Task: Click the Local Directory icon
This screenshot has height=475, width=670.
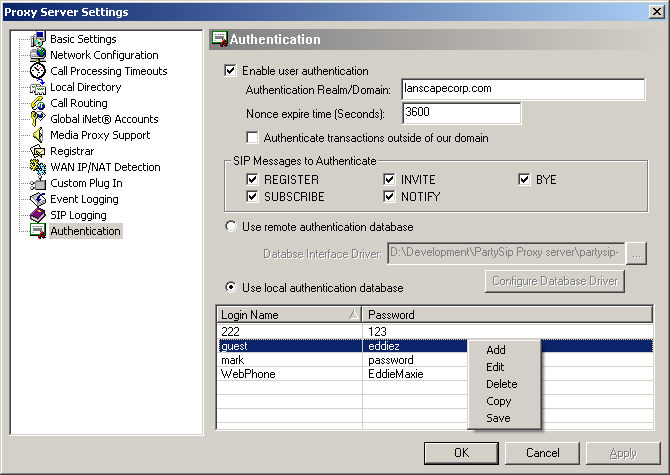Action: click(x=38, y=87)
